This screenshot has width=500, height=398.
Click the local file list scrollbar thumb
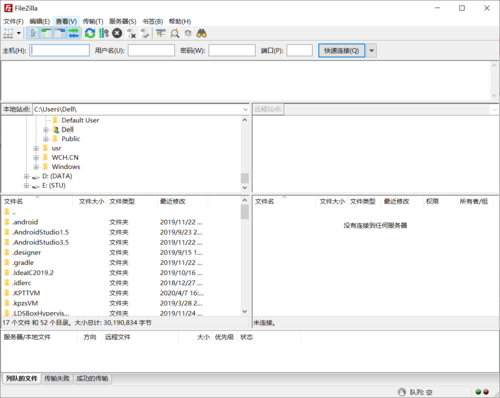point(245,212)
